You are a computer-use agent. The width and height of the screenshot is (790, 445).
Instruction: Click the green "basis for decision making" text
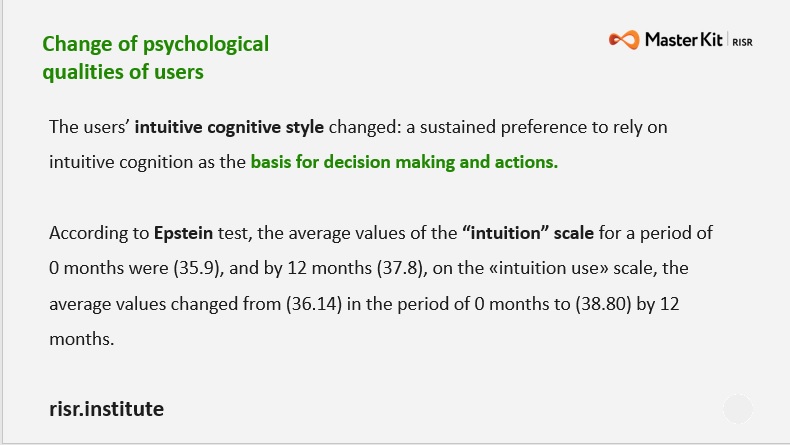click(x=404, y=161)
